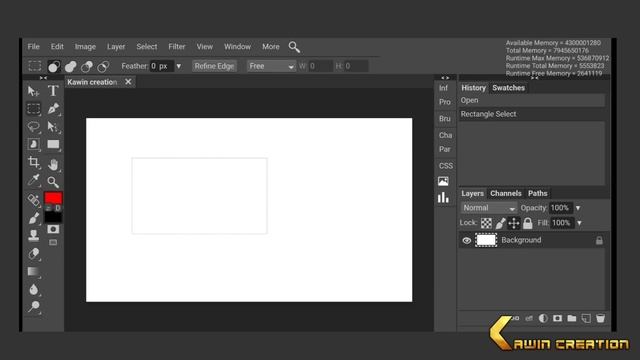Open the Inf side panel
The height and width of the screenshot is (360, 640).
tap(443, 88)
